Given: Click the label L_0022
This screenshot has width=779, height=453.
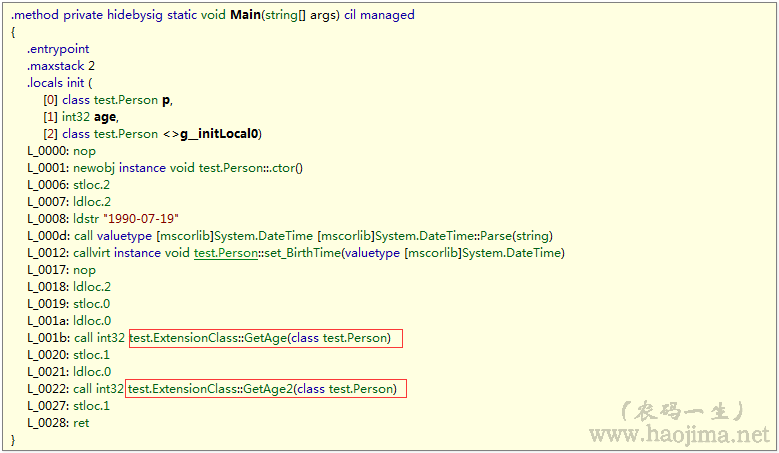Looking at the screenshot, I should pyautogui.click(x=48, y=389).
